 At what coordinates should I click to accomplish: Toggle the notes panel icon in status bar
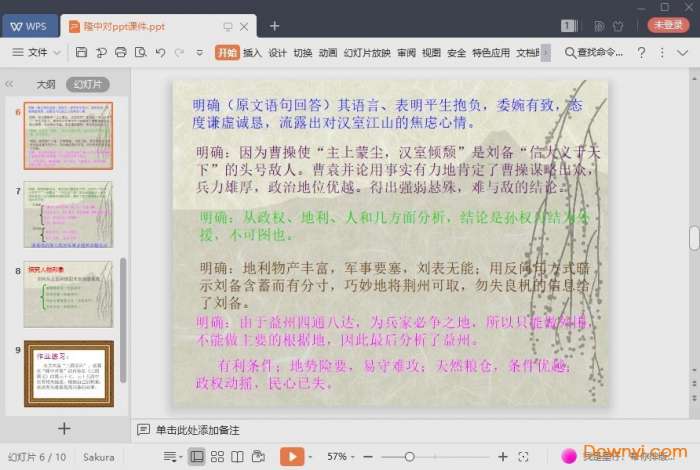click(170, 456)
